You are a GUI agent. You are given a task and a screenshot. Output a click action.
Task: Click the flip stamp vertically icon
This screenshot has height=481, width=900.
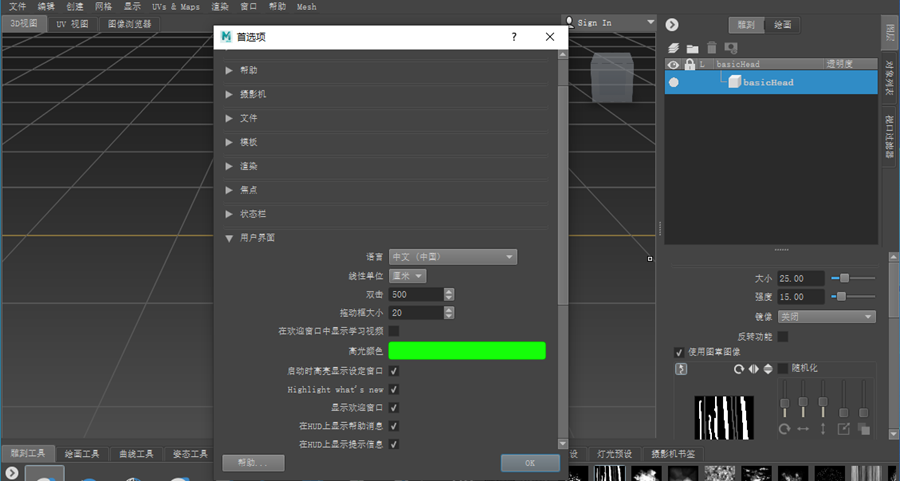(768, 369)
